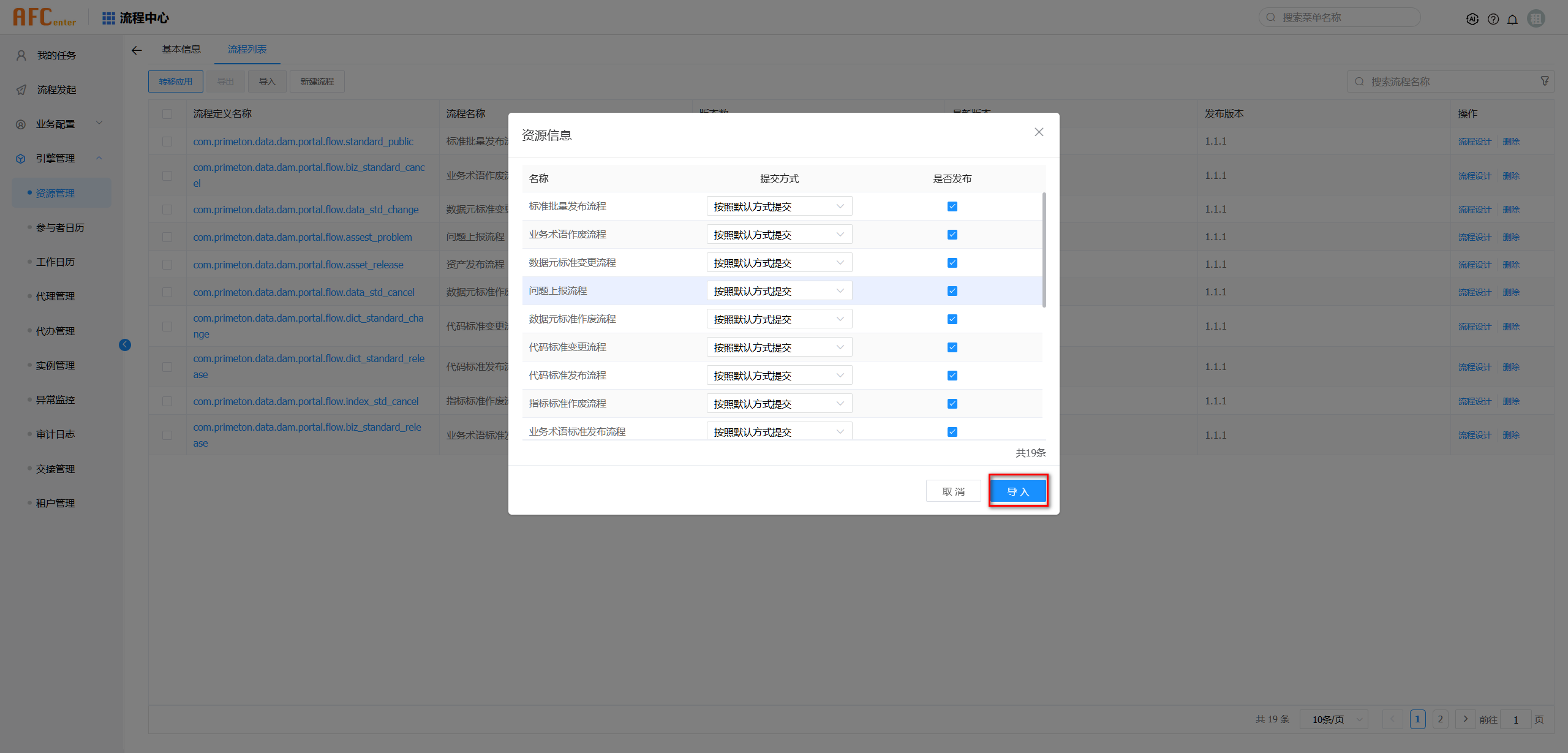Toggle 是否发布 checkbox for 问题上报流程

click(x=952, y=291)
